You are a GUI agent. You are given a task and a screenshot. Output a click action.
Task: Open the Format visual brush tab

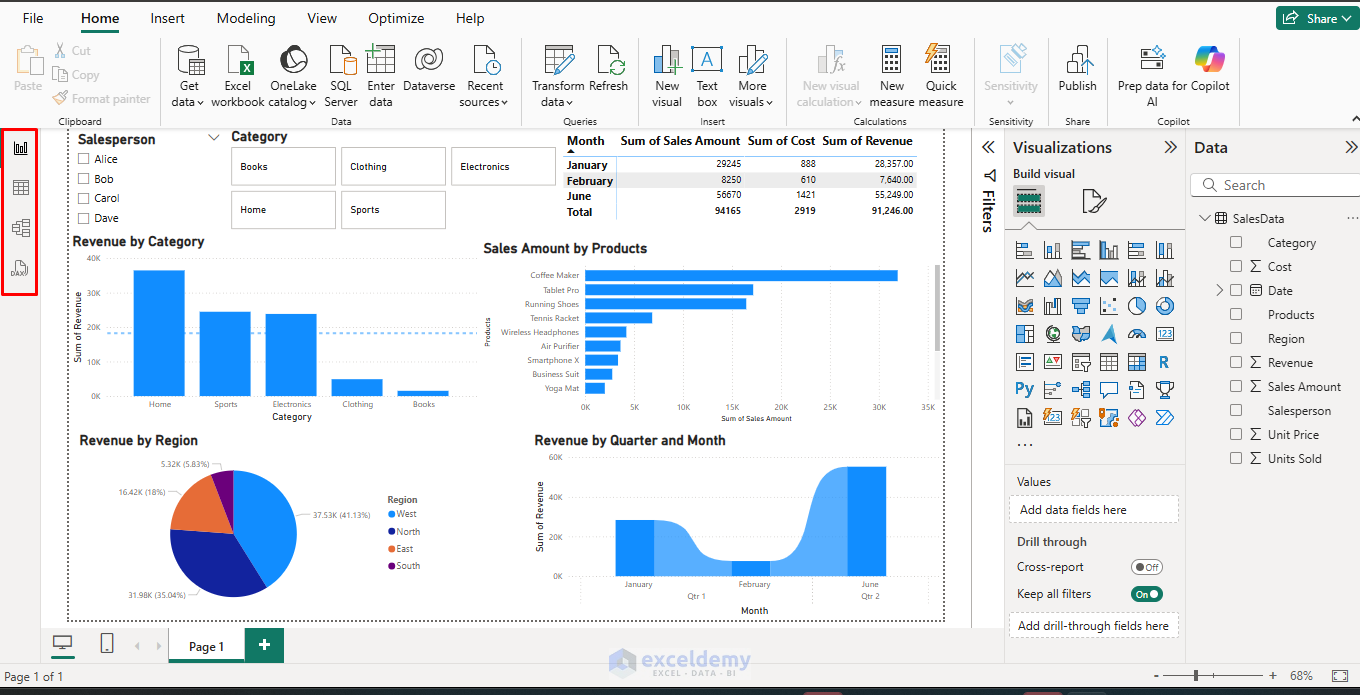point(1095,202)
